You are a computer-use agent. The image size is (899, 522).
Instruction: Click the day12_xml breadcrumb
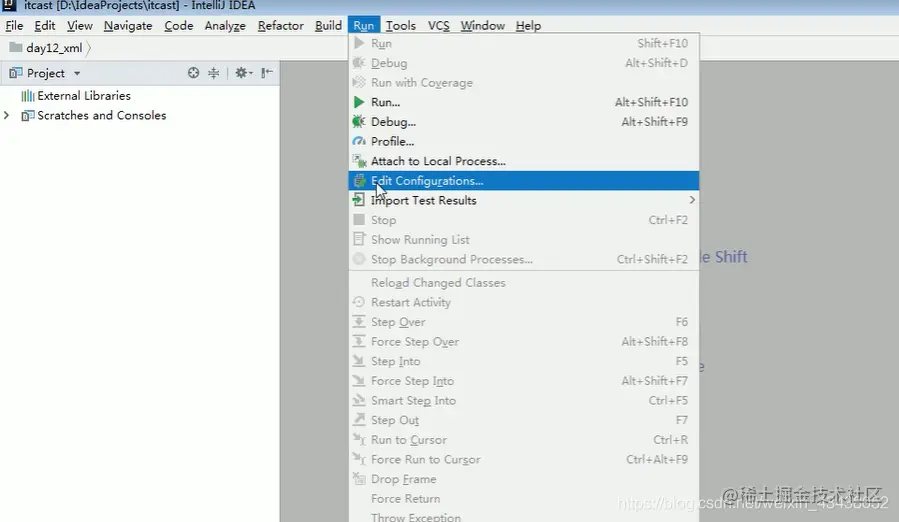click(x=54, y=48)
